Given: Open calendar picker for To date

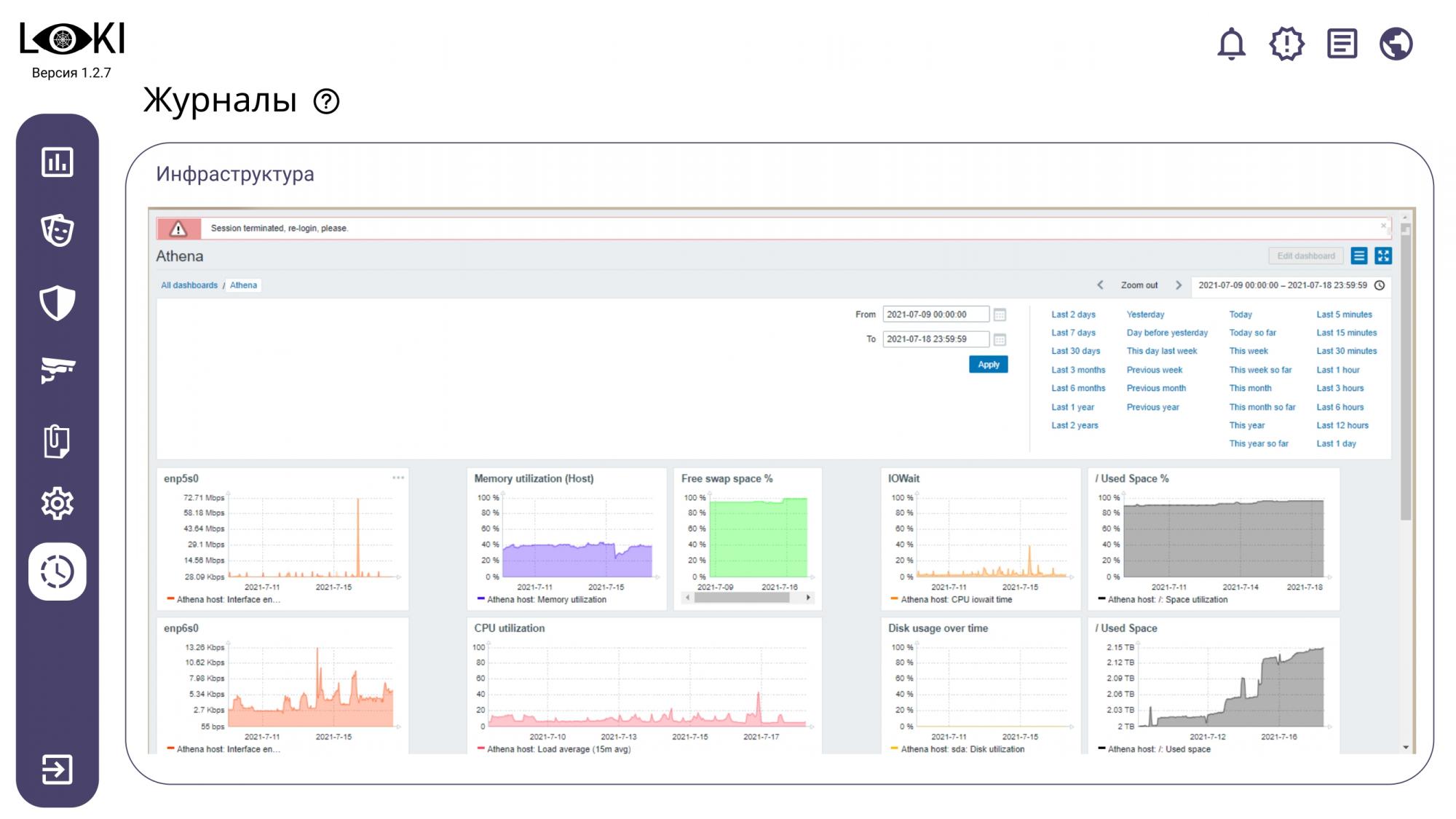Looking at the screenshot, I should click(1000, 339).
